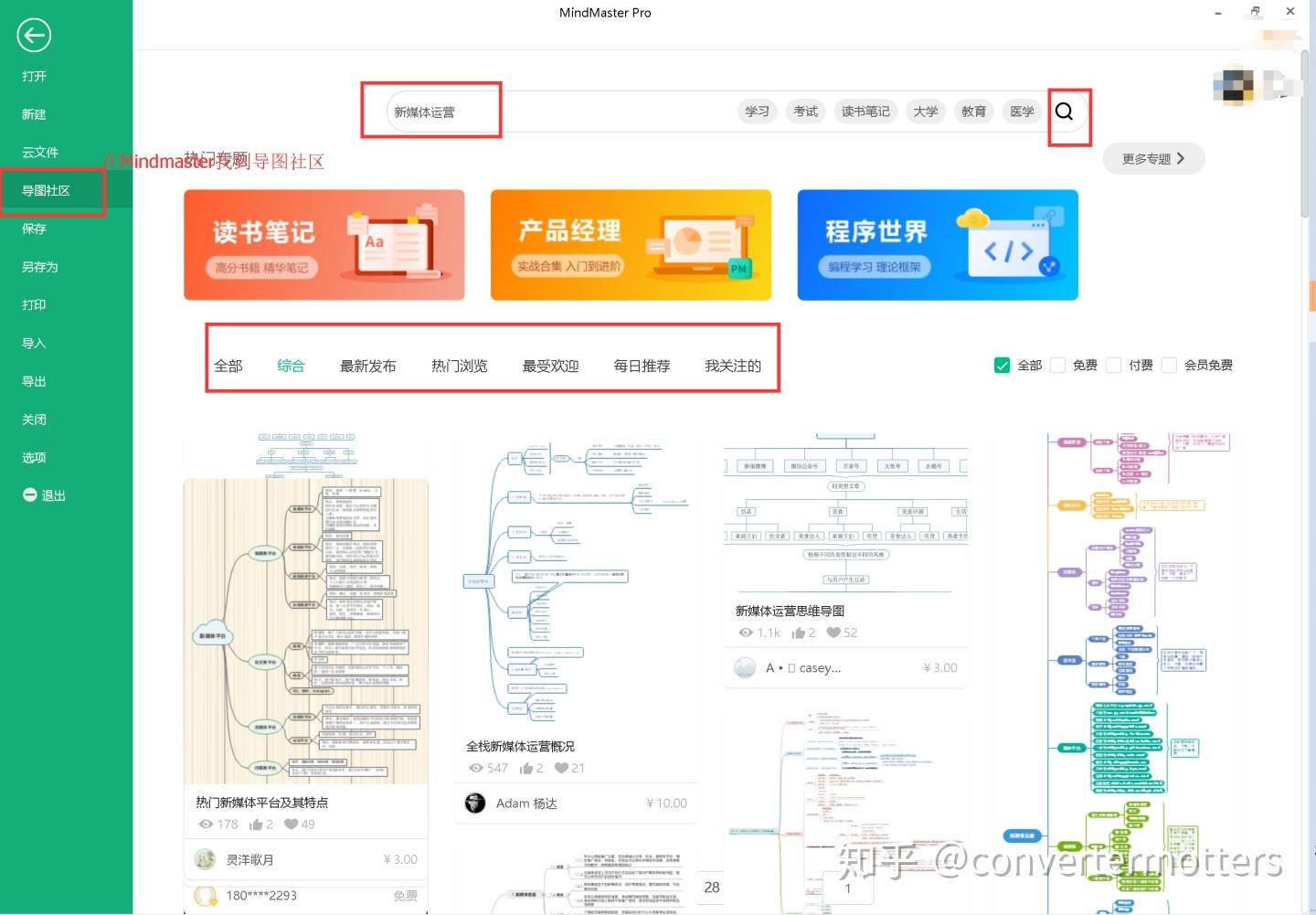Click the 教育 search tag

coord(974,112)
